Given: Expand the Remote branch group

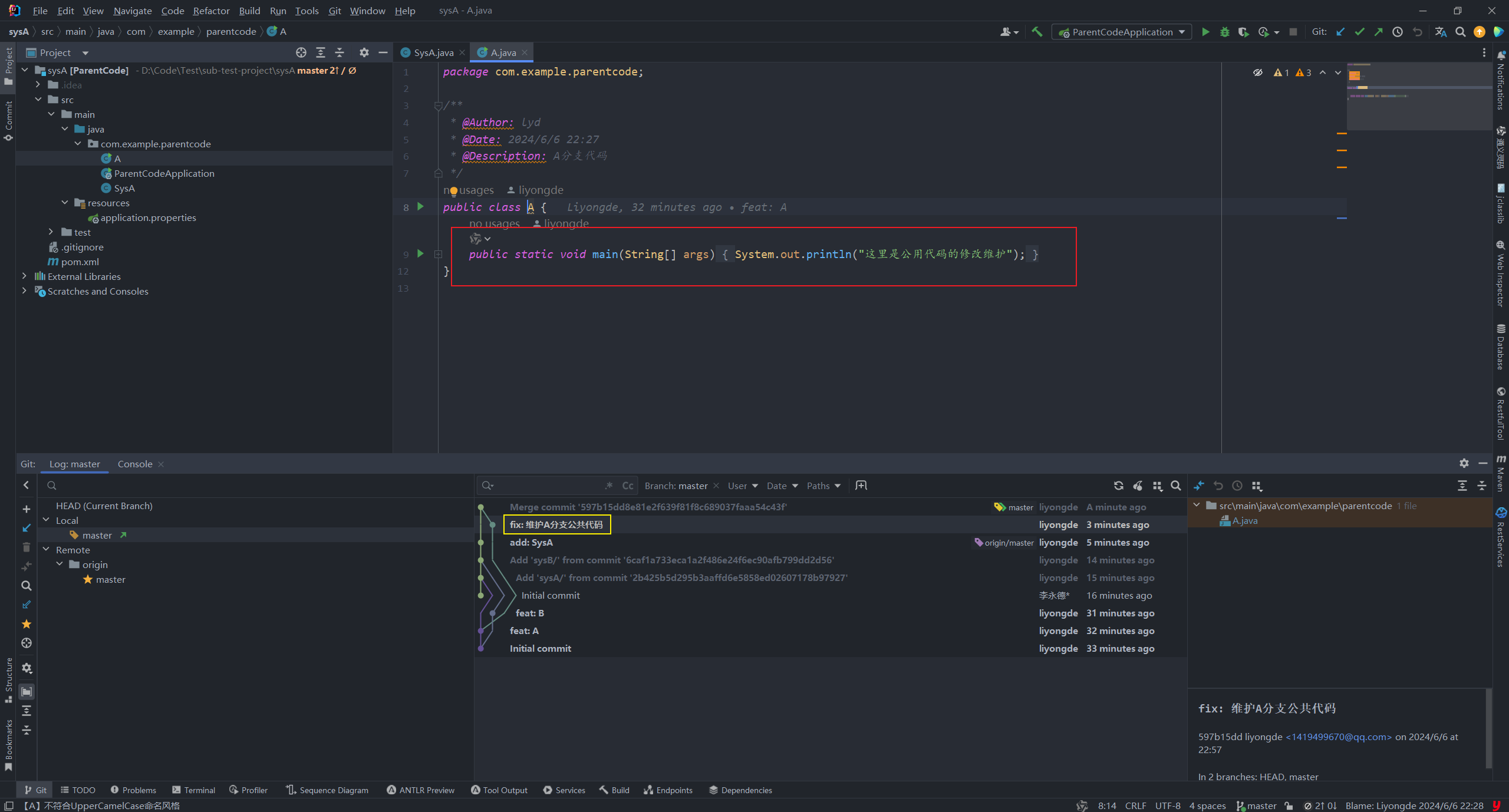Looking at the screenshot, I should pos(48,549).
